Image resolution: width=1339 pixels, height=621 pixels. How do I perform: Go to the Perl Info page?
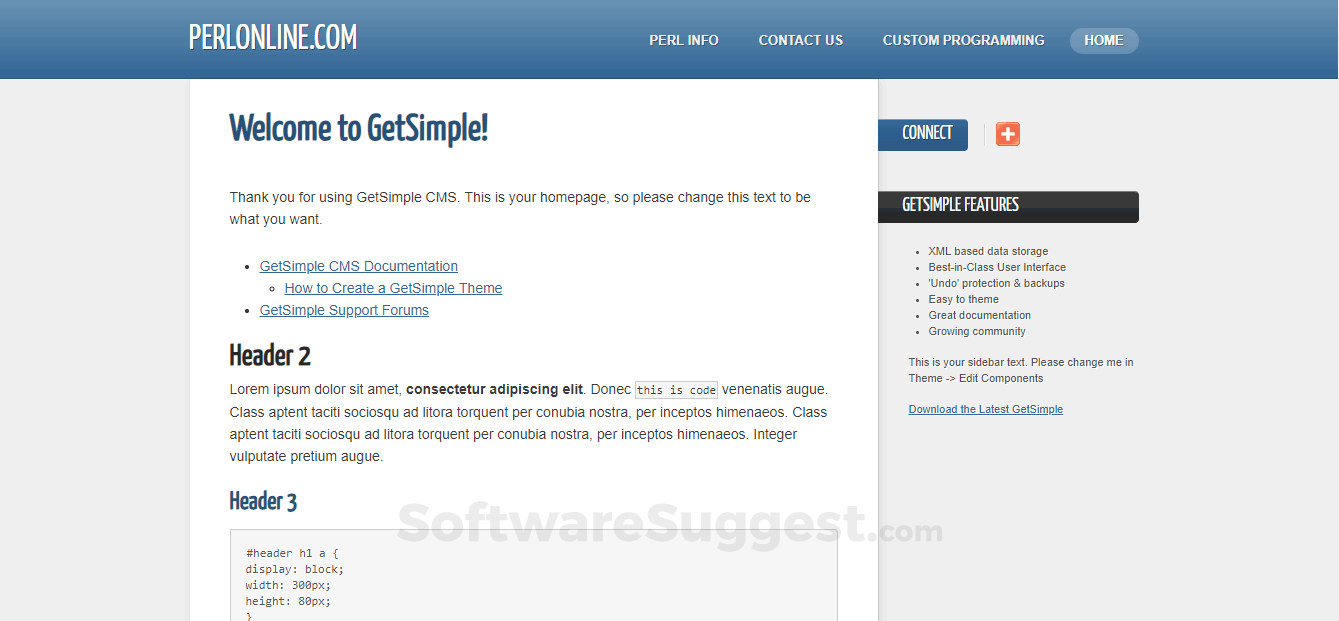point(684,41)
